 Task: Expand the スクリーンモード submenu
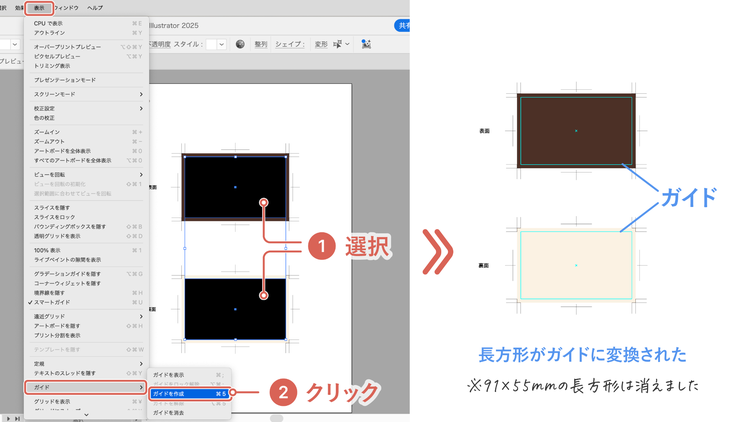tap(87, 94)
